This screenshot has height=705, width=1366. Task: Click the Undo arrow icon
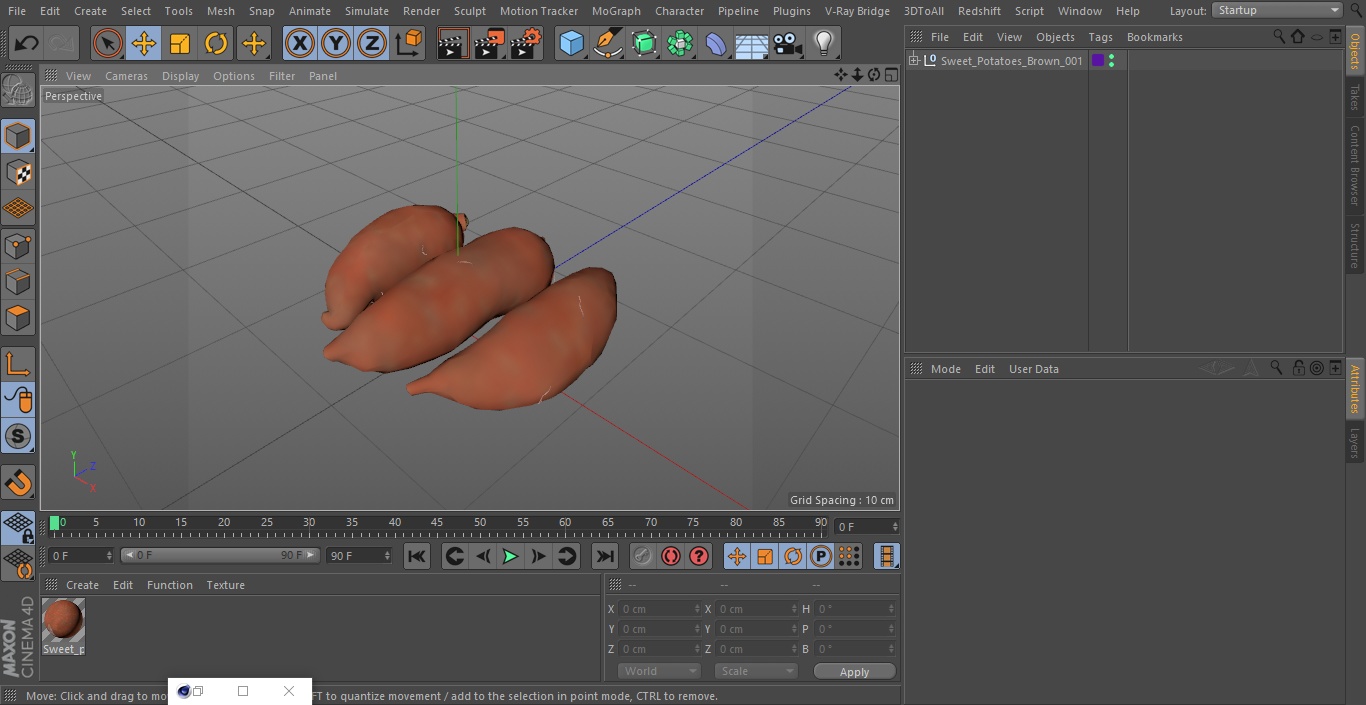click(27, 43)
